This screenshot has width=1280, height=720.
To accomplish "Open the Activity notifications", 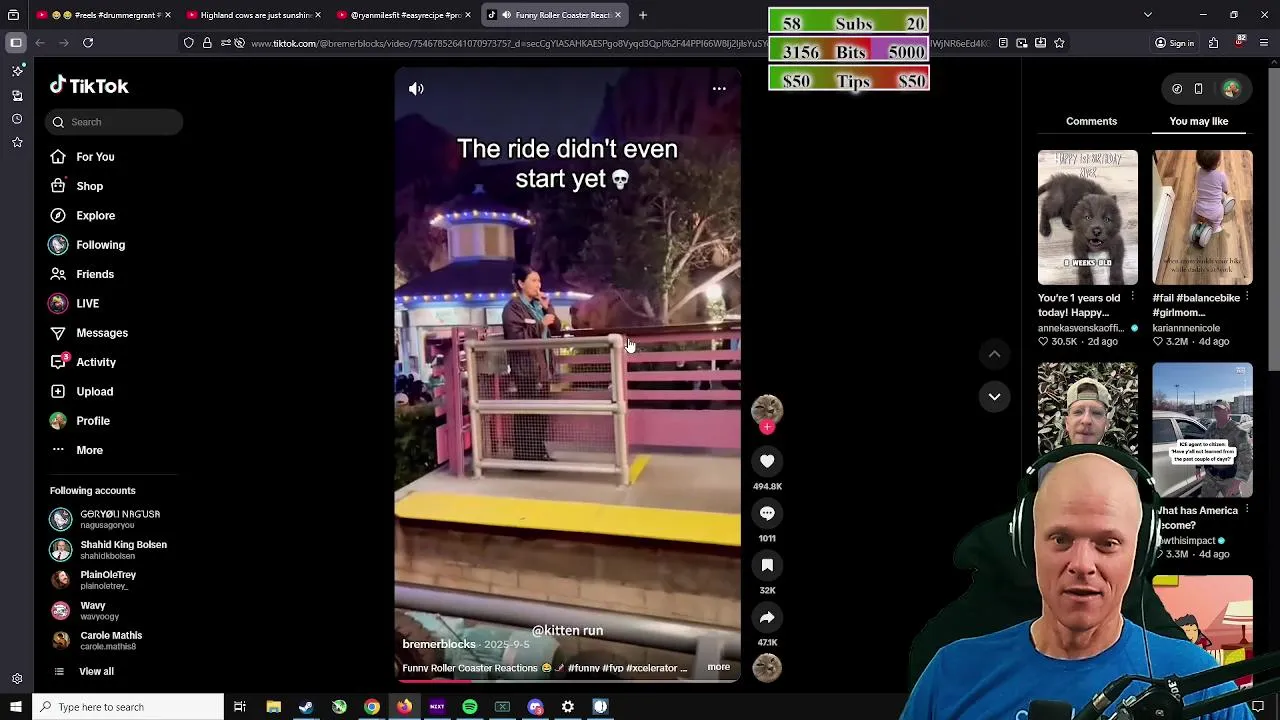I will (x=83, y=362).
